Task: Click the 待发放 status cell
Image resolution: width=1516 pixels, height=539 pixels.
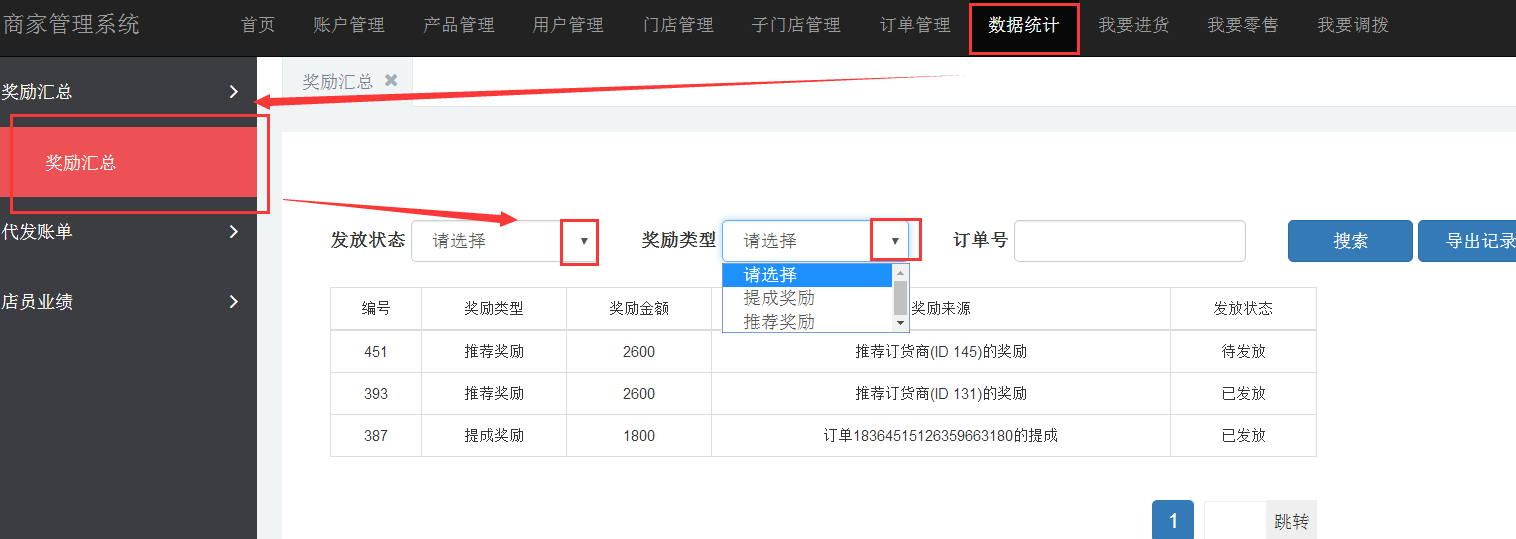Action: (1243, 352)
